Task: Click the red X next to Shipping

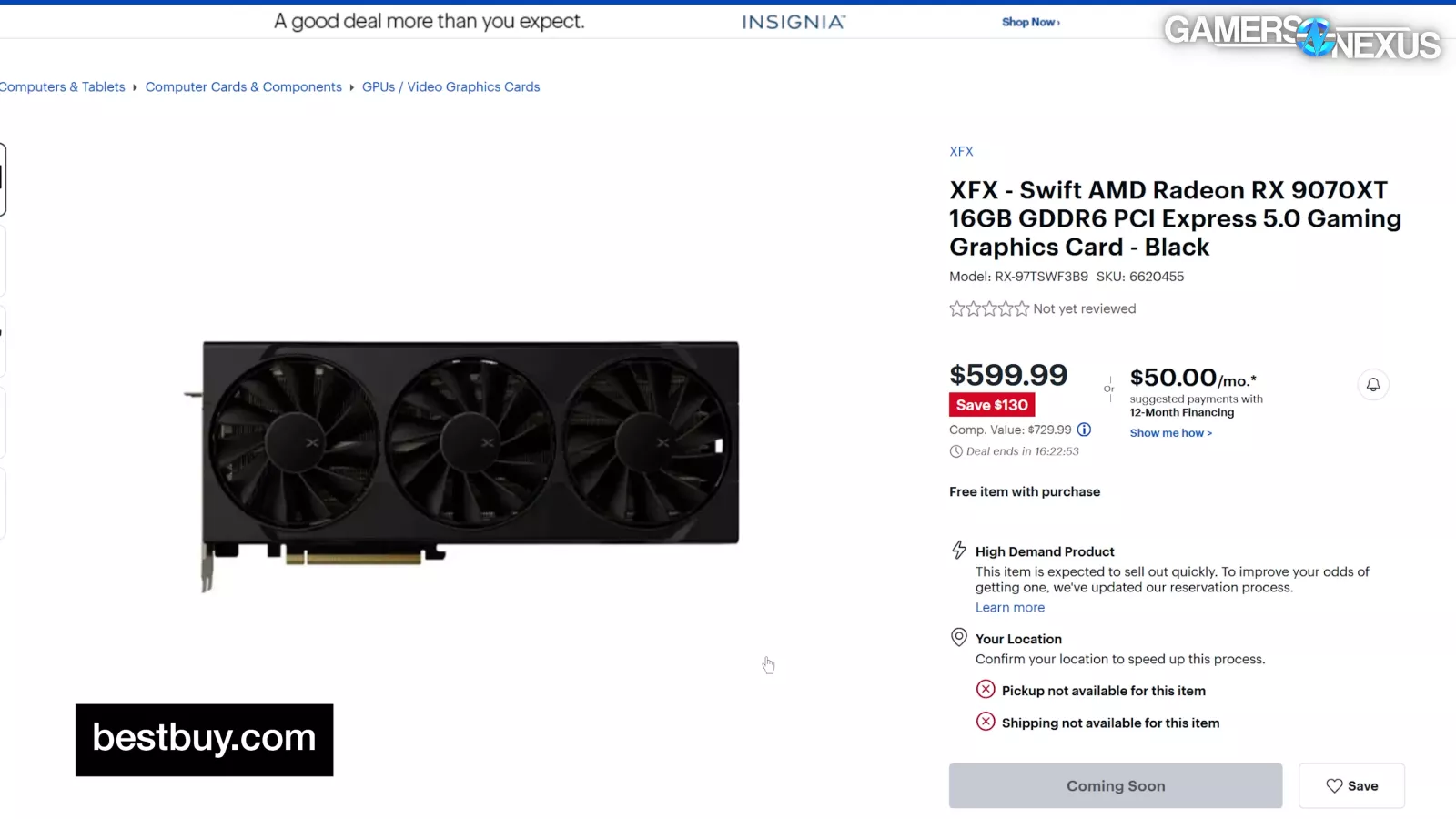Action: [986, 722]
